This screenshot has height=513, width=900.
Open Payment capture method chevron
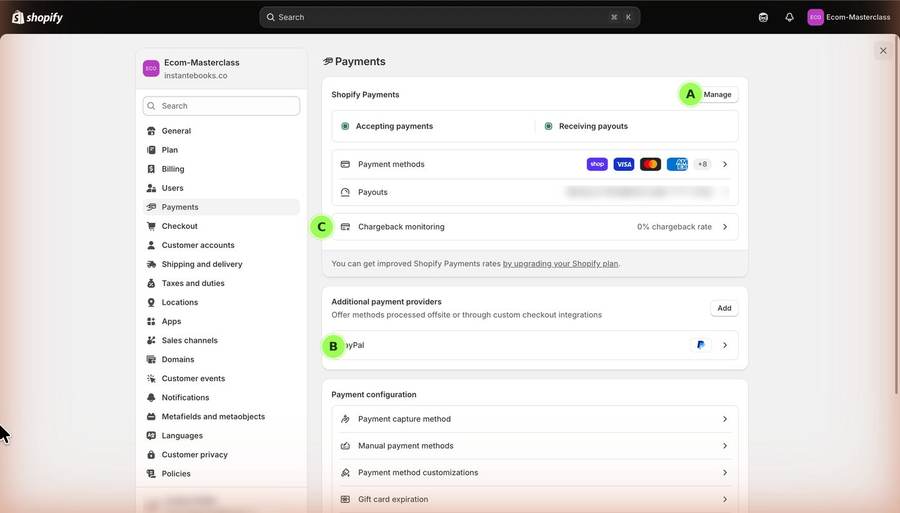tap(725, 419)
